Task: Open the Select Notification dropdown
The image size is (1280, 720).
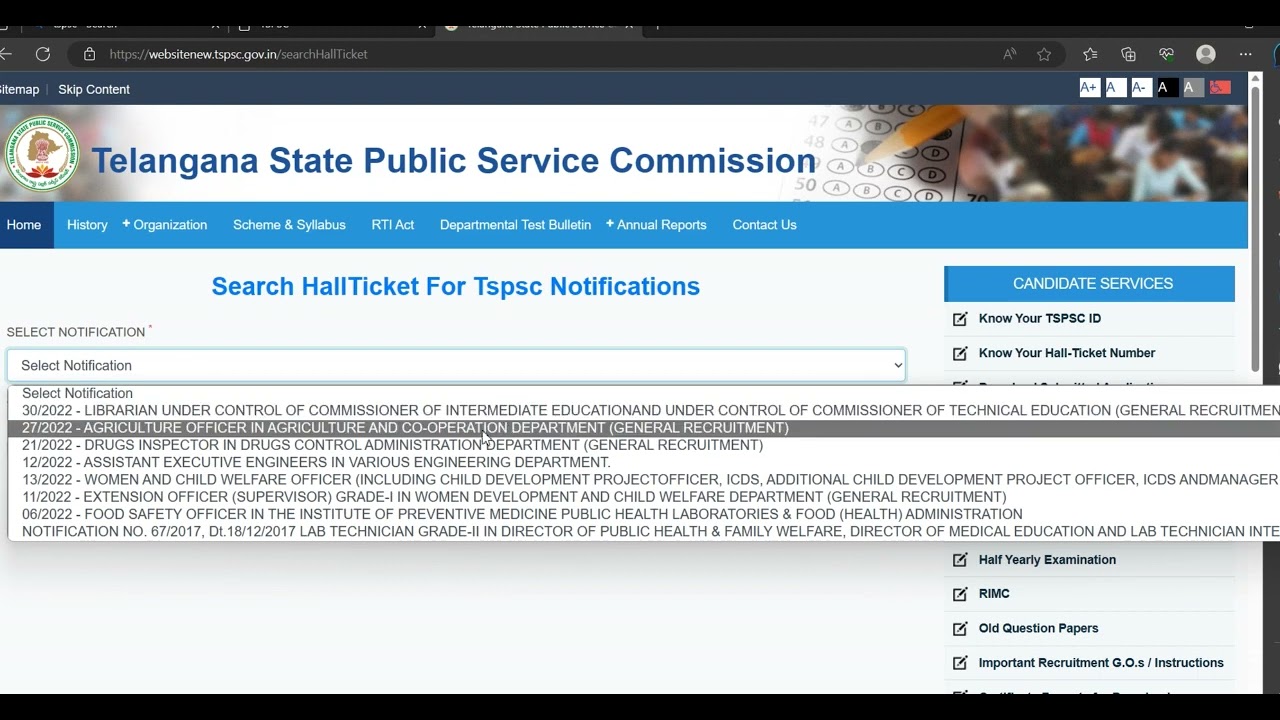Action: point(456,365)
